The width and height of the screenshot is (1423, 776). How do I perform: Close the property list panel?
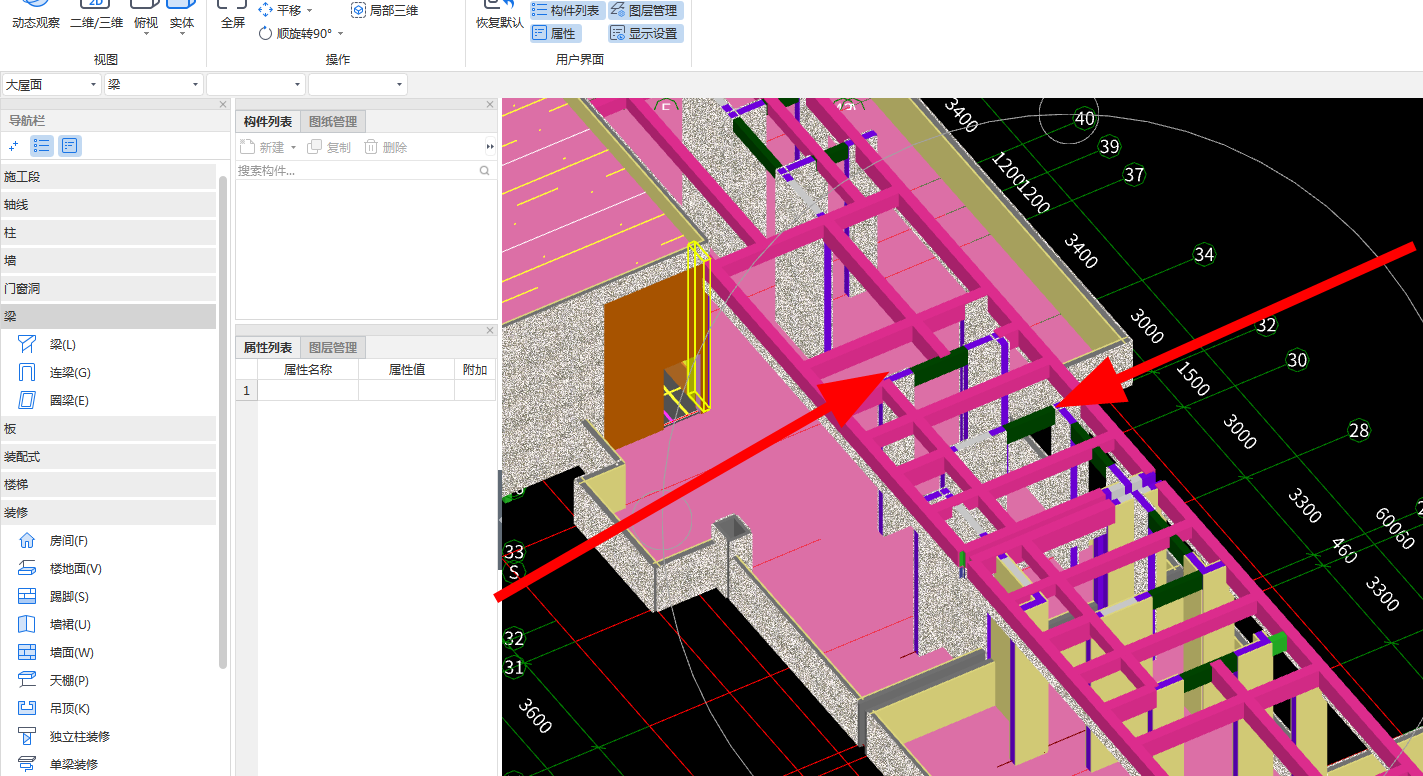pos(490,330)
